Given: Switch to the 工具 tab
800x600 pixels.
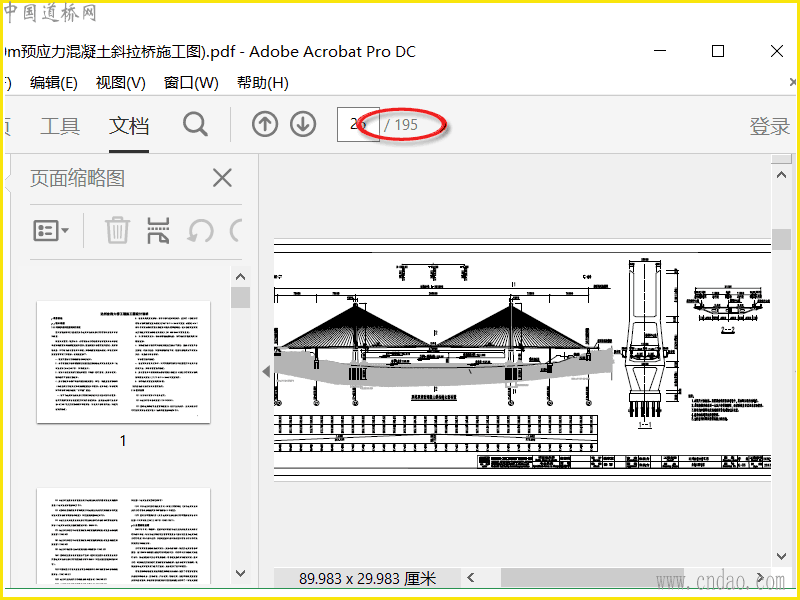Looking at the screenshot, I should point(60,126).
